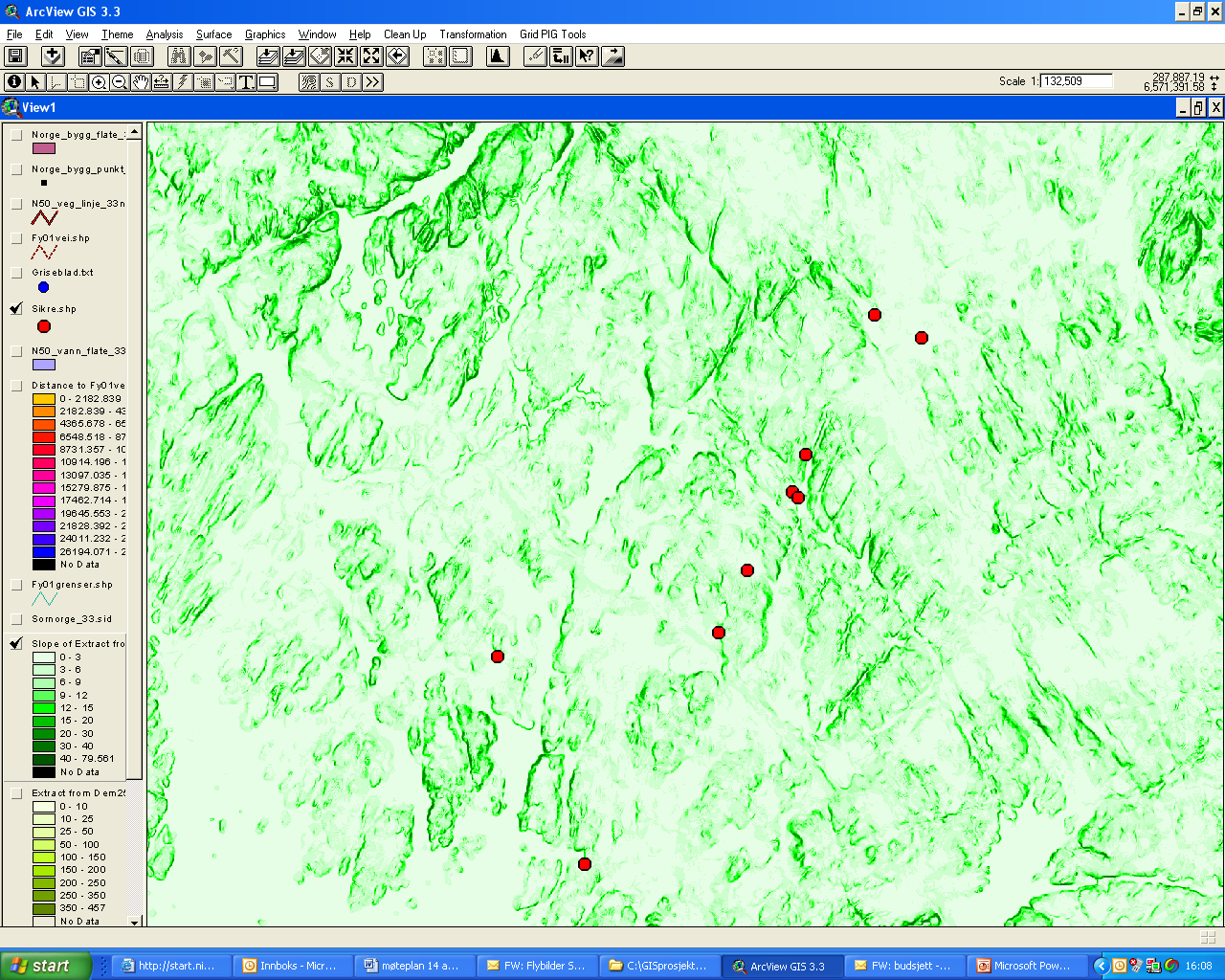
Task: Open the Query Builder hammer icon
Action: [x=230, y=56]
